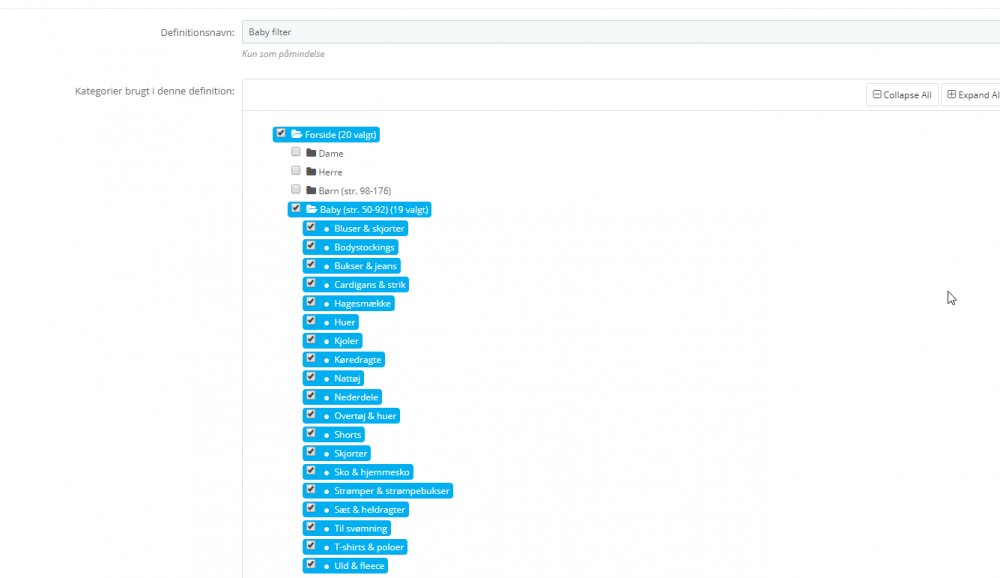Screen dimensions: 1000x578
Task: Click the Overtøj & huer category label
Action: [365, 416]
